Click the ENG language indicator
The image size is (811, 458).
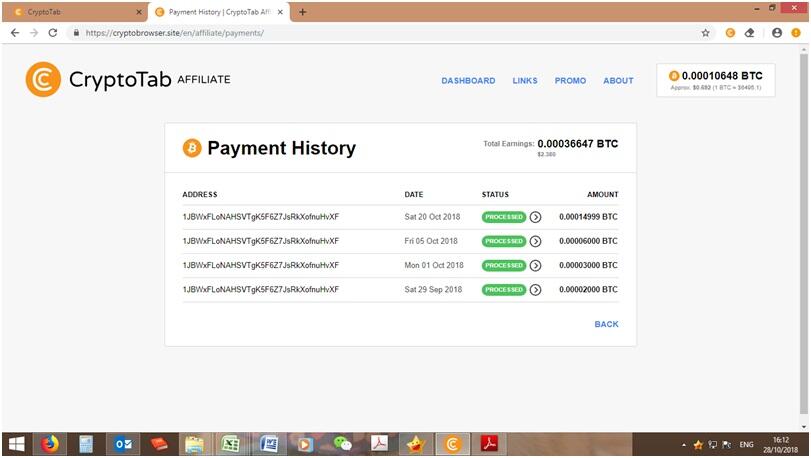coord(746,445)
